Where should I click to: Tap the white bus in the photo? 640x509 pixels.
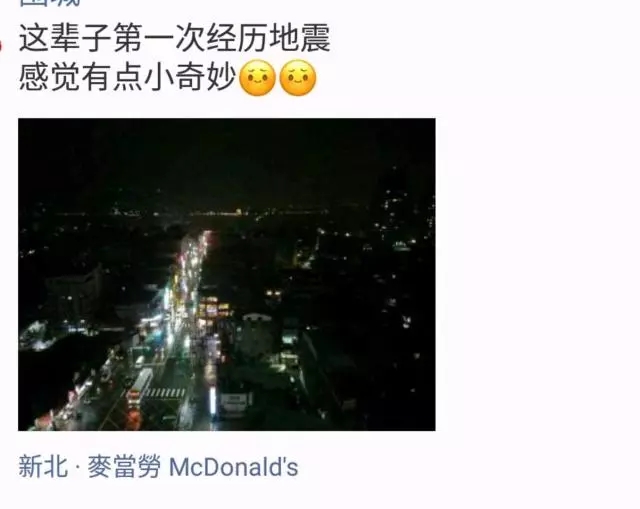tap(140, 385)
